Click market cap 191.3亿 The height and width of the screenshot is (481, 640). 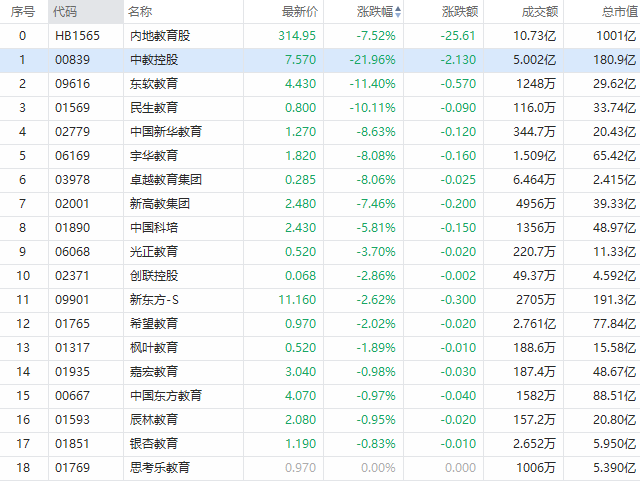click(615, 300)
